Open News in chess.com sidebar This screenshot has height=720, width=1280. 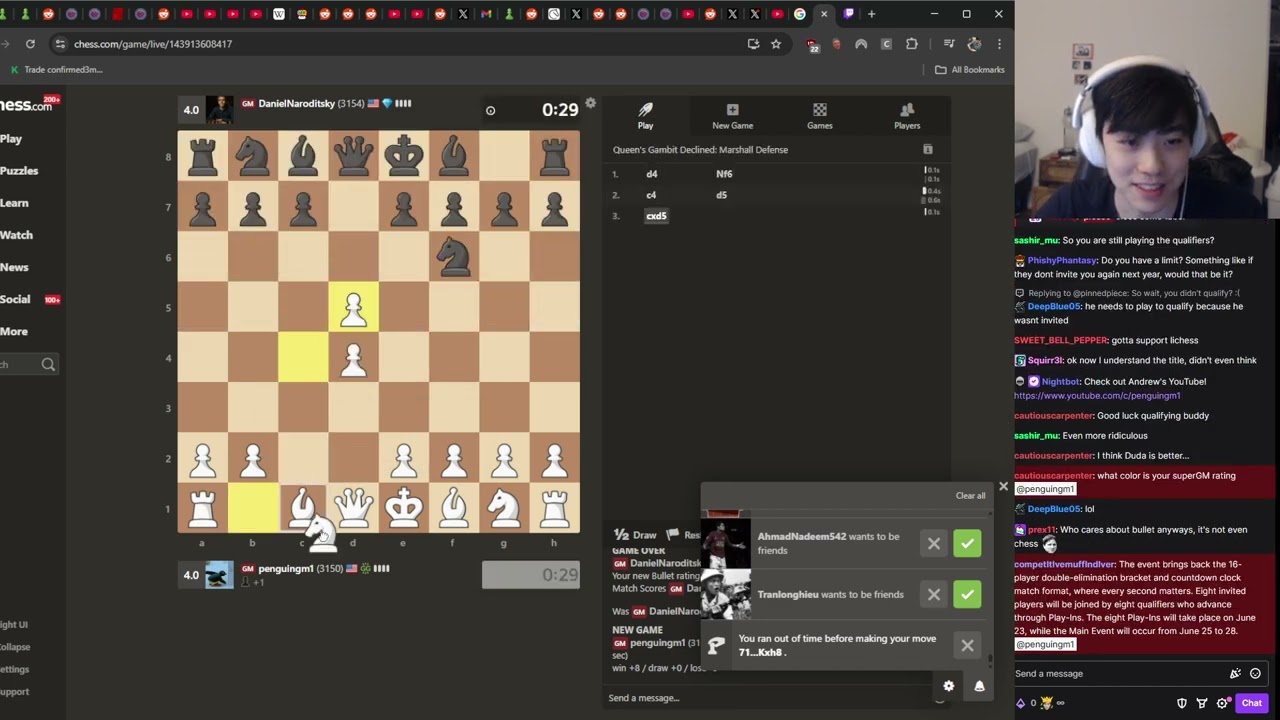14,267
